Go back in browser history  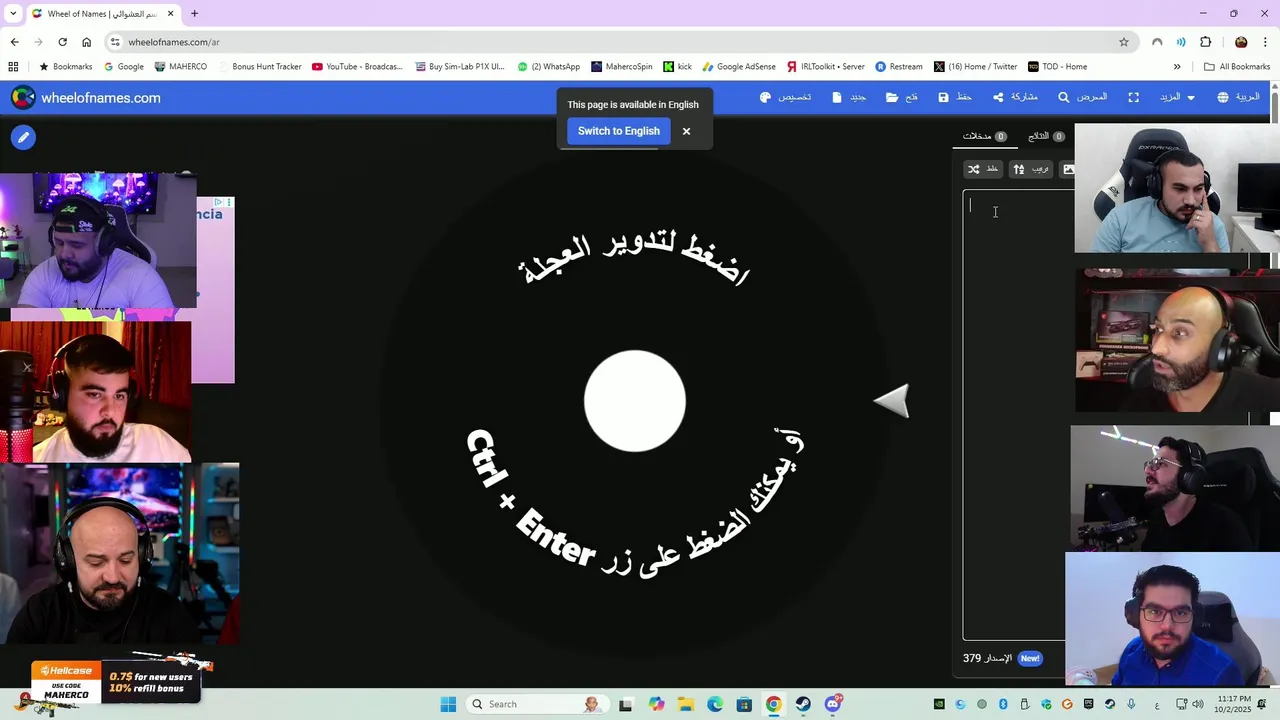[14, 42]
